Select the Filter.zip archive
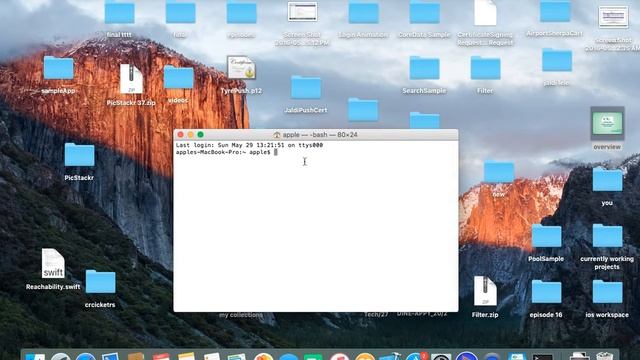This screenshot has width=640, height=360. click(485, 291)
